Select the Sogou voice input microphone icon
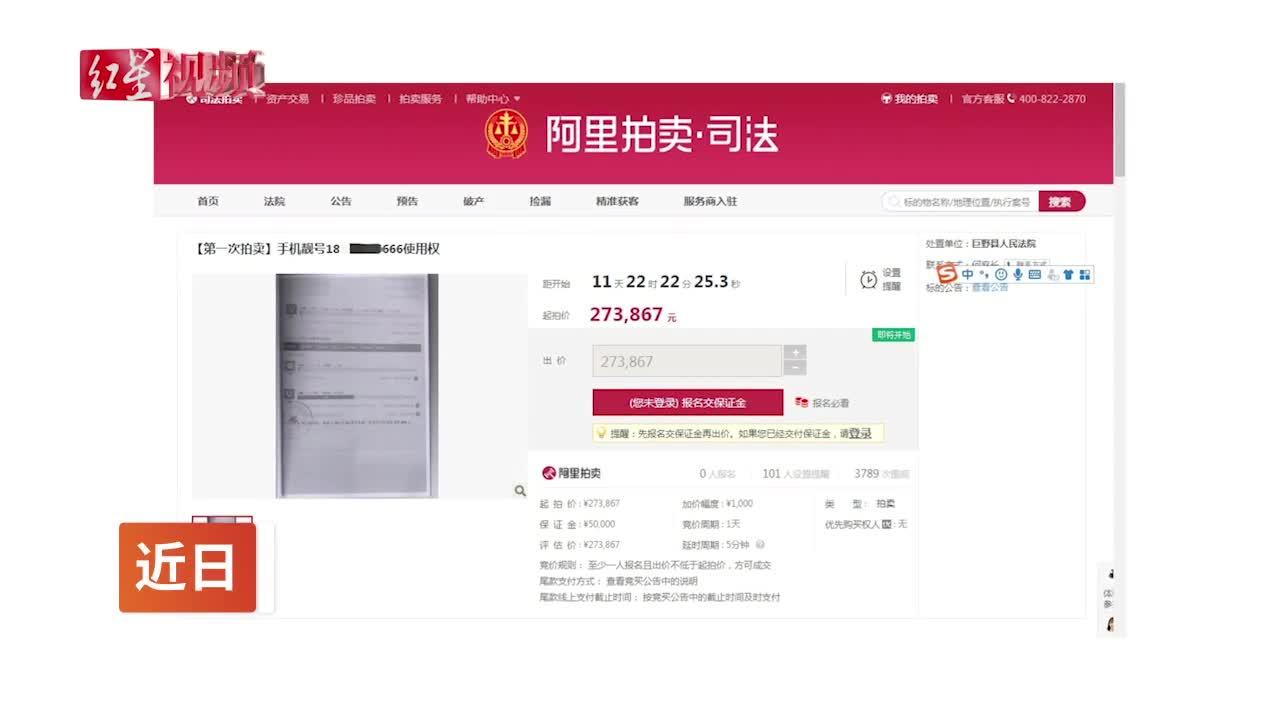Screen dimensions: 1280x720 click(x=1018, y=273)
